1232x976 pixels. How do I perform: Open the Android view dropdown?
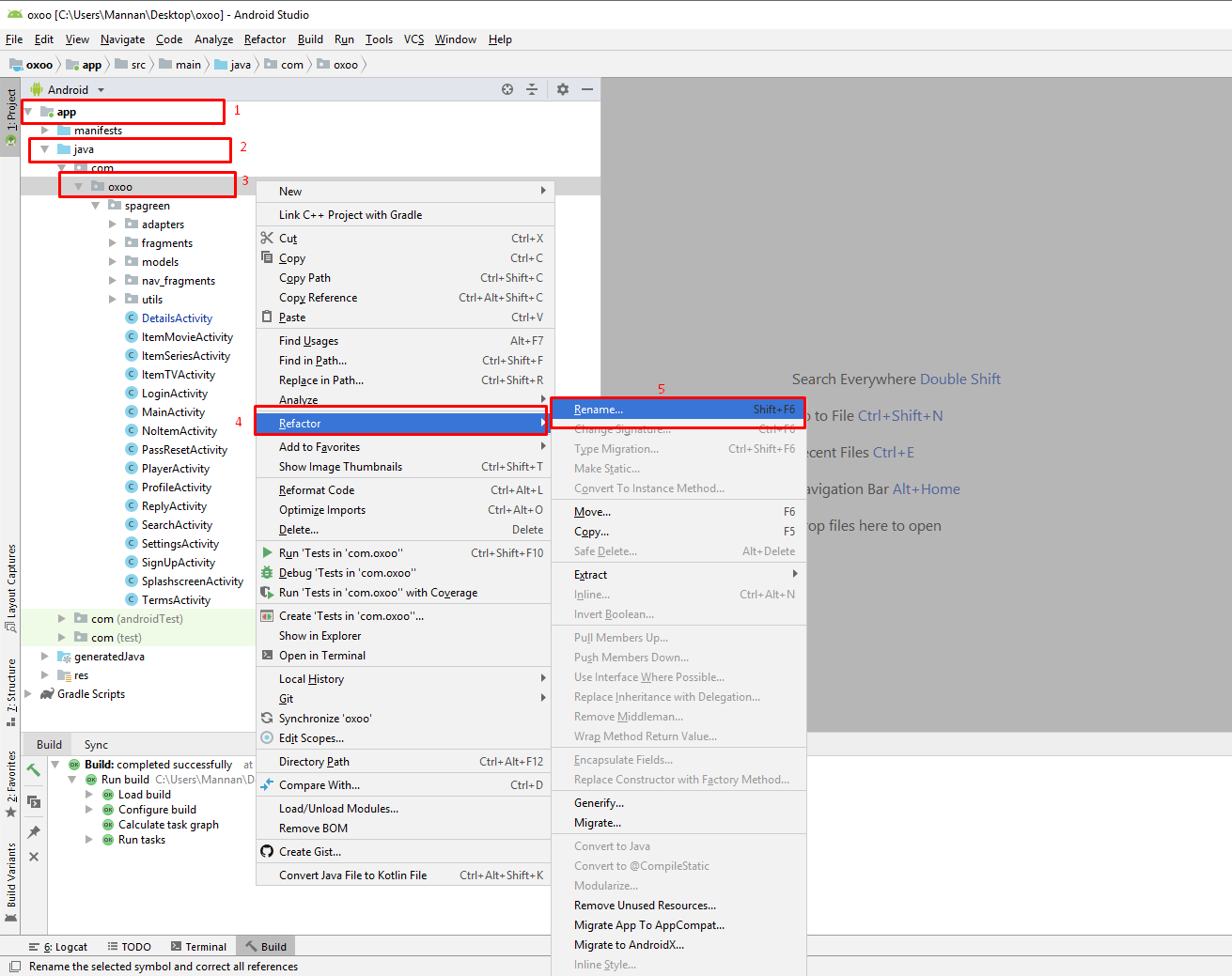(x=101, y=90)
